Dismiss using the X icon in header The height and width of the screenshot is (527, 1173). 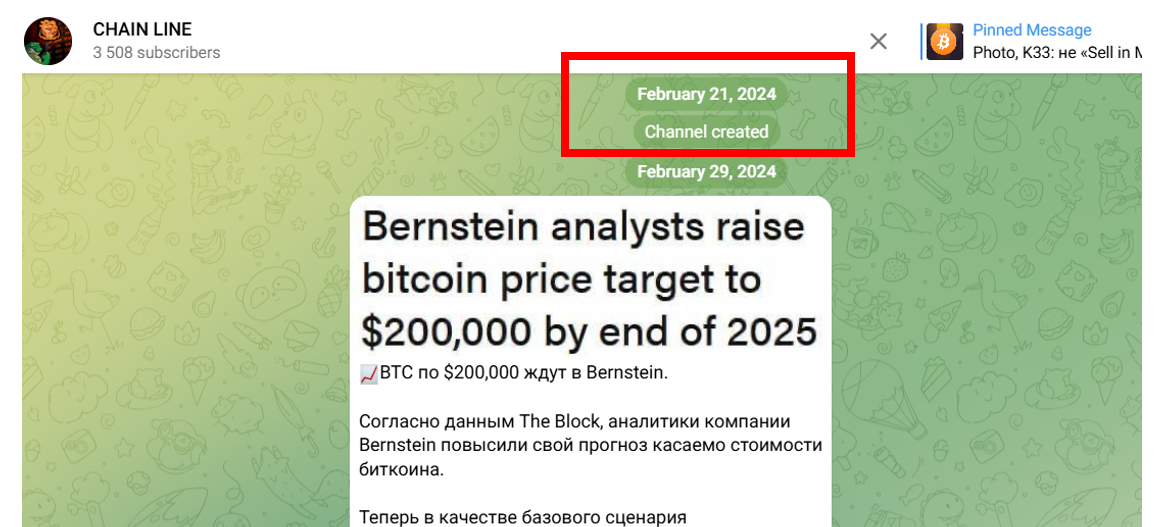pos(878,41)
